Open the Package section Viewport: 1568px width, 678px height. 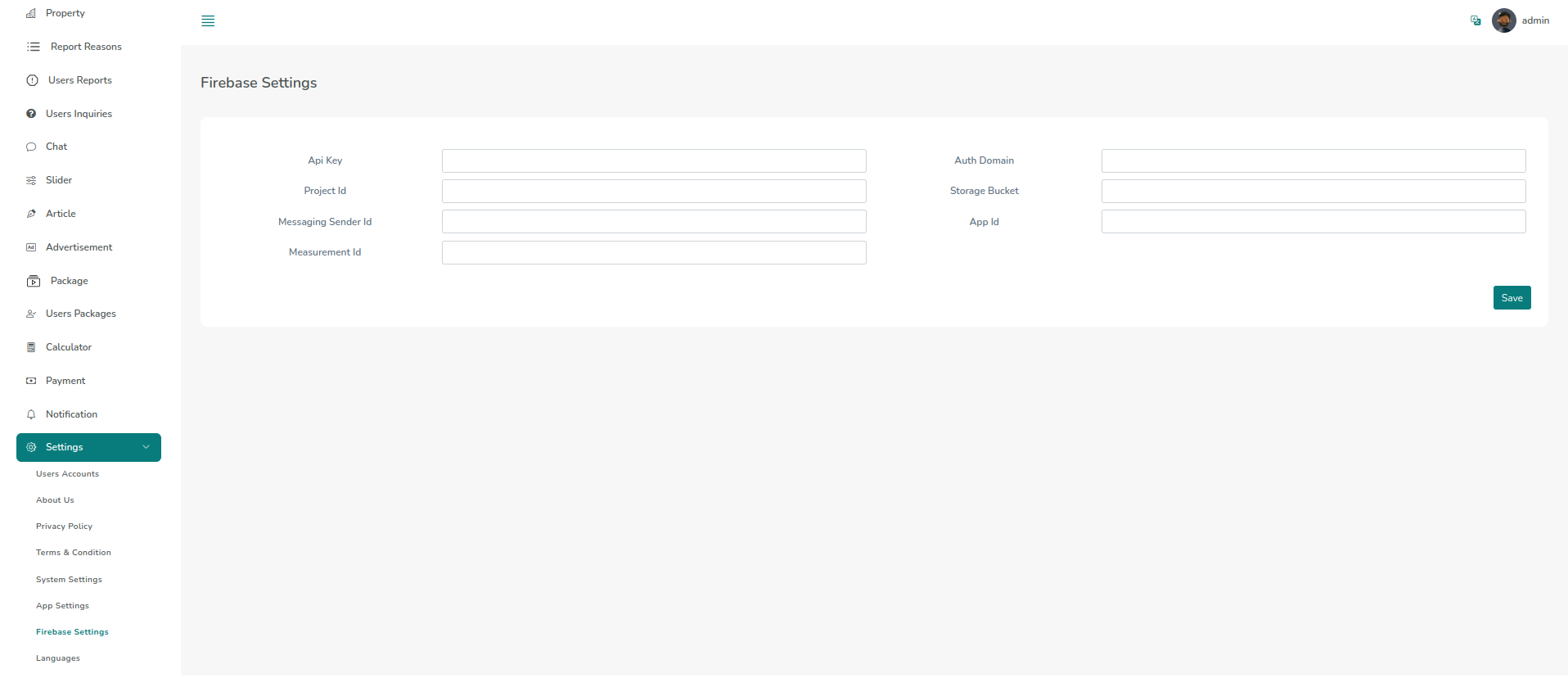70,281
